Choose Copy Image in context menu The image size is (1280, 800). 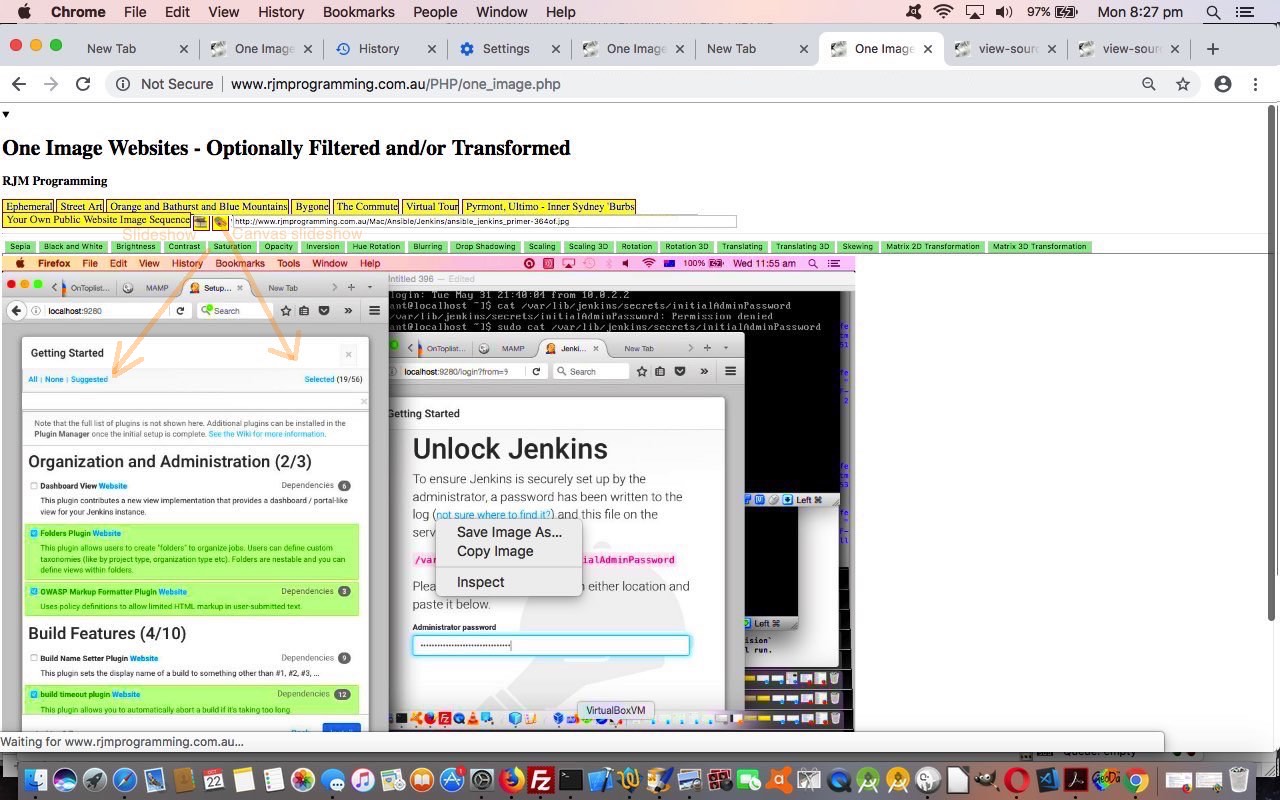pyautogui.click(x=509, y=551)
